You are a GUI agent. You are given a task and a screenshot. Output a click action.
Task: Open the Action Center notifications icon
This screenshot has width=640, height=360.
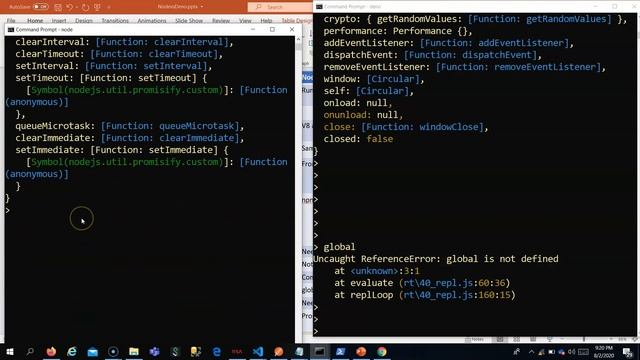coord(627,351)
